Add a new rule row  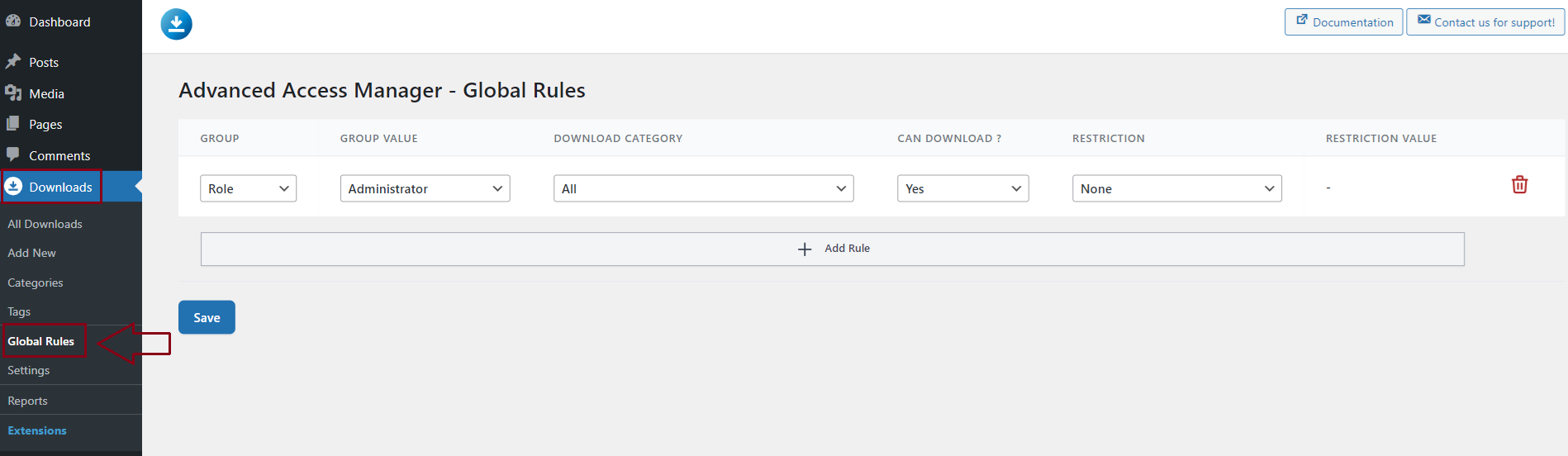(833, 249)
